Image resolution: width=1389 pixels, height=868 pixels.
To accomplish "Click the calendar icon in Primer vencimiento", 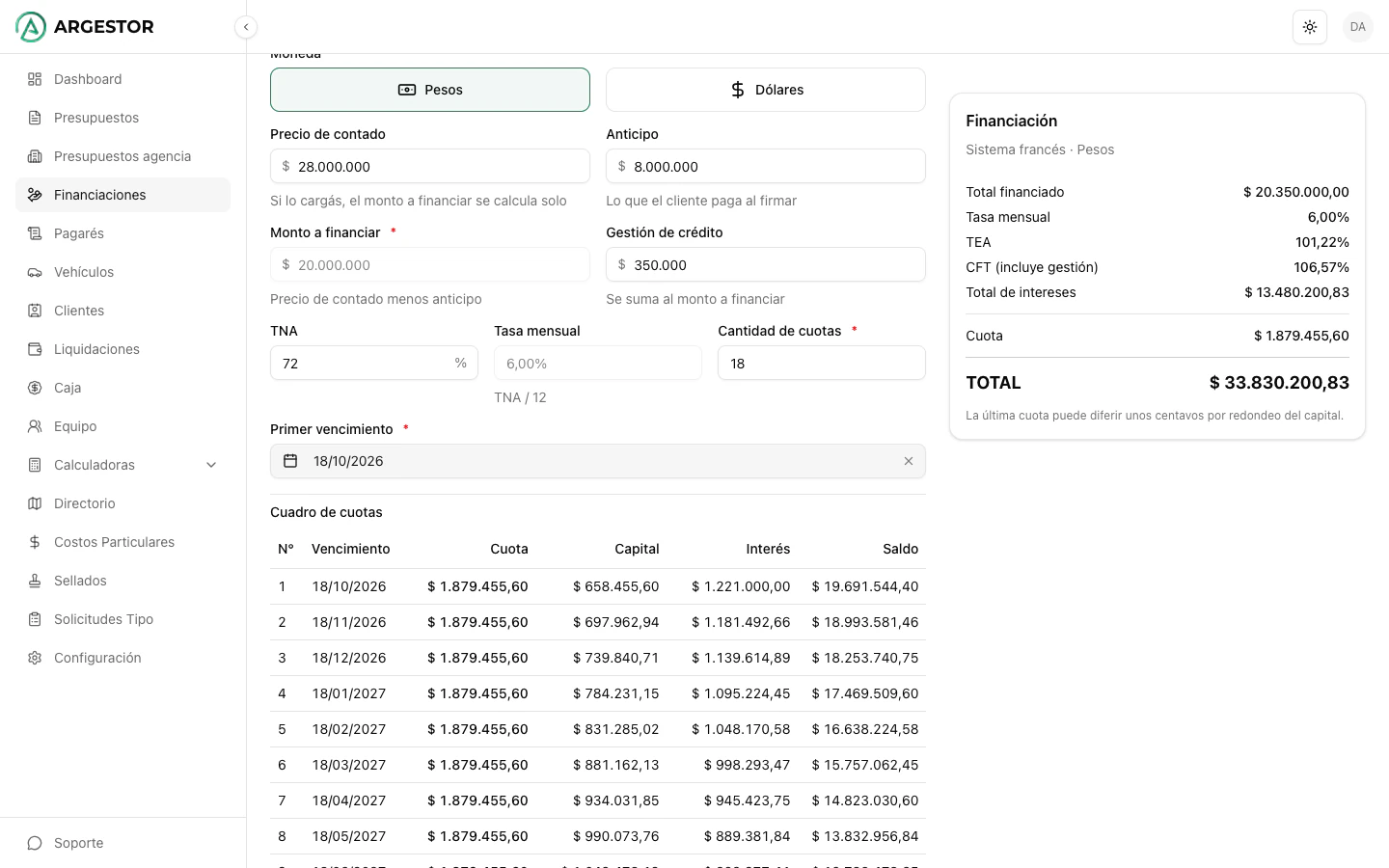I will point(290,461).
